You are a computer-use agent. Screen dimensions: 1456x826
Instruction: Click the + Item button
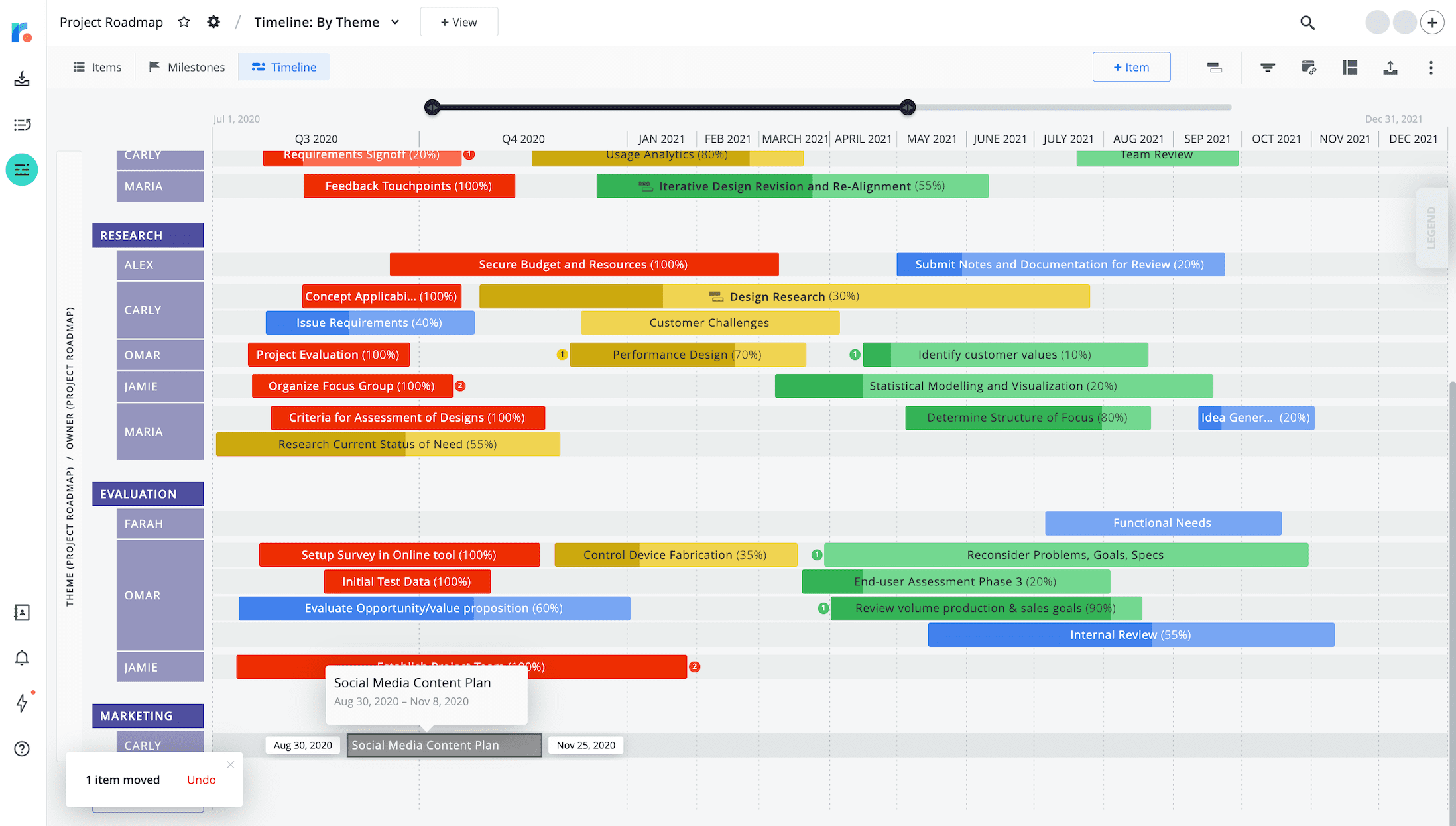pyautogui.click(x=1131, y=66)
